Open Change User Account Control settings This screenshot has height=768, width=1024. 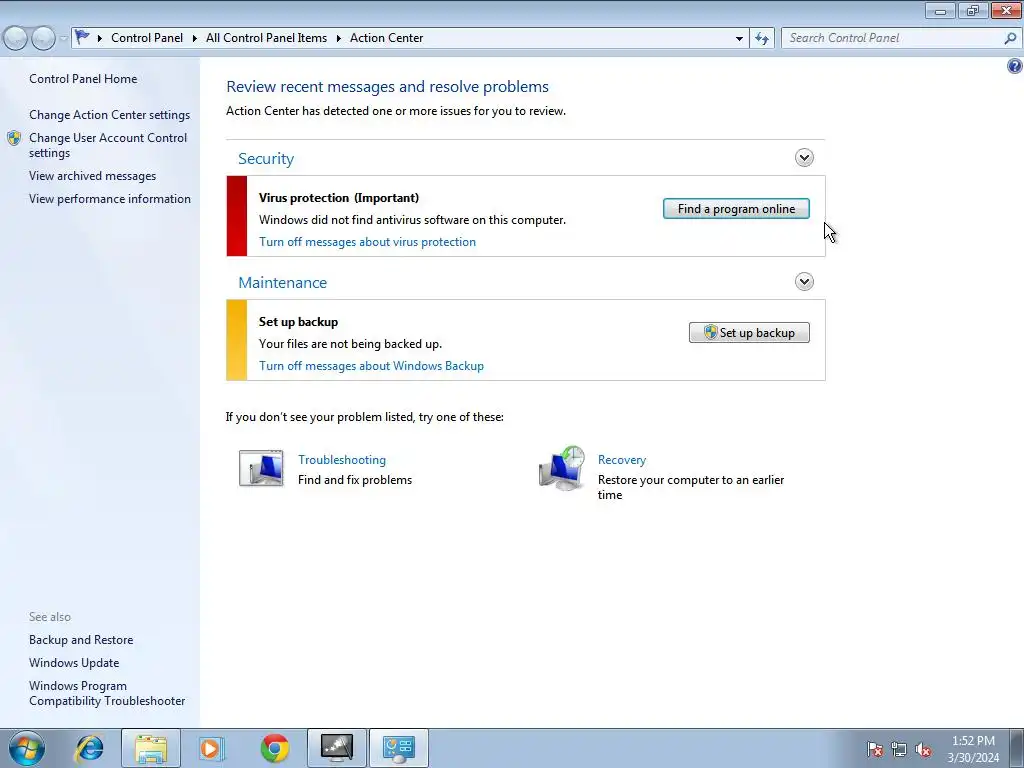[x=108, y=145]
